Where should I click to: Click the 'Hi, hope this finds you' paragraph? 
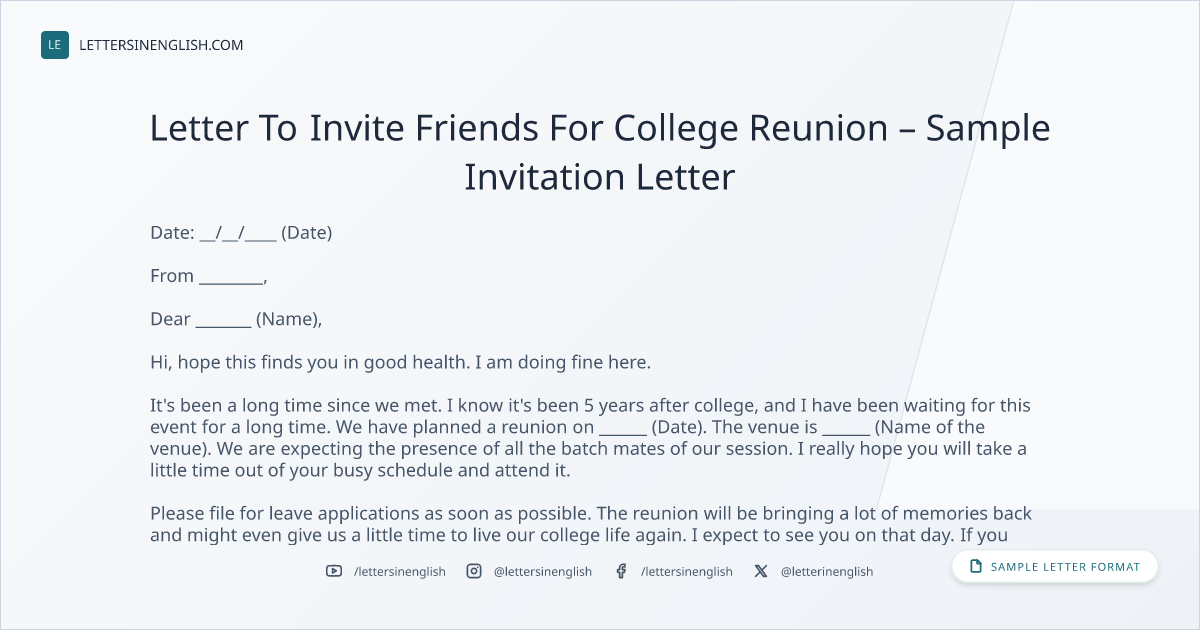point(400,362)
